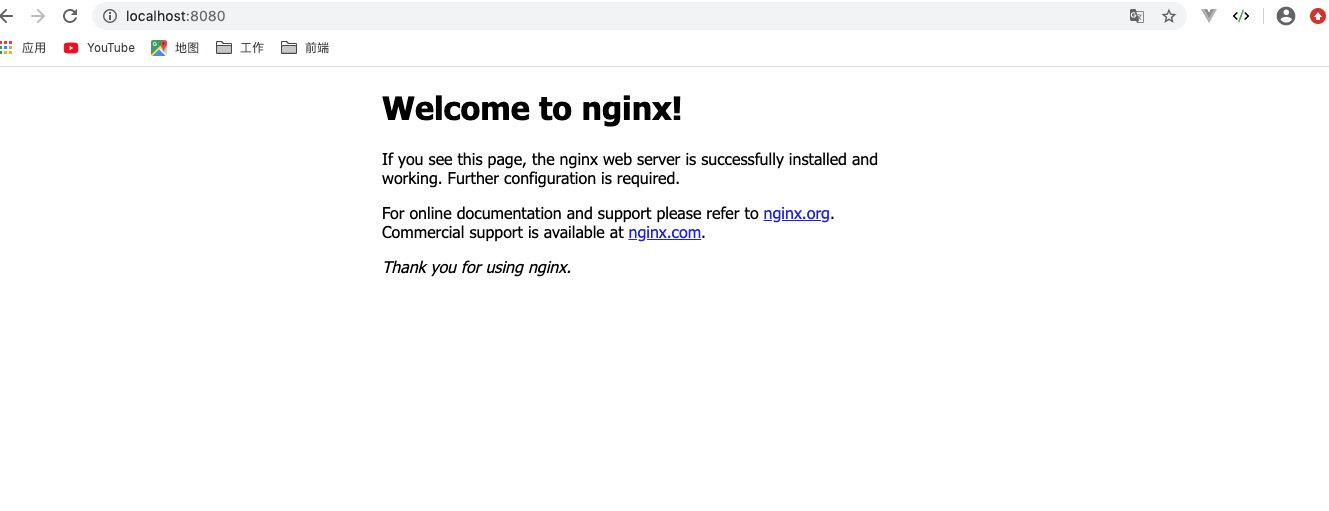This screenshot has width=1329, height=511.
Task: Click the 'Further configuration is required' sentence
Action: (x=563, y=179)
